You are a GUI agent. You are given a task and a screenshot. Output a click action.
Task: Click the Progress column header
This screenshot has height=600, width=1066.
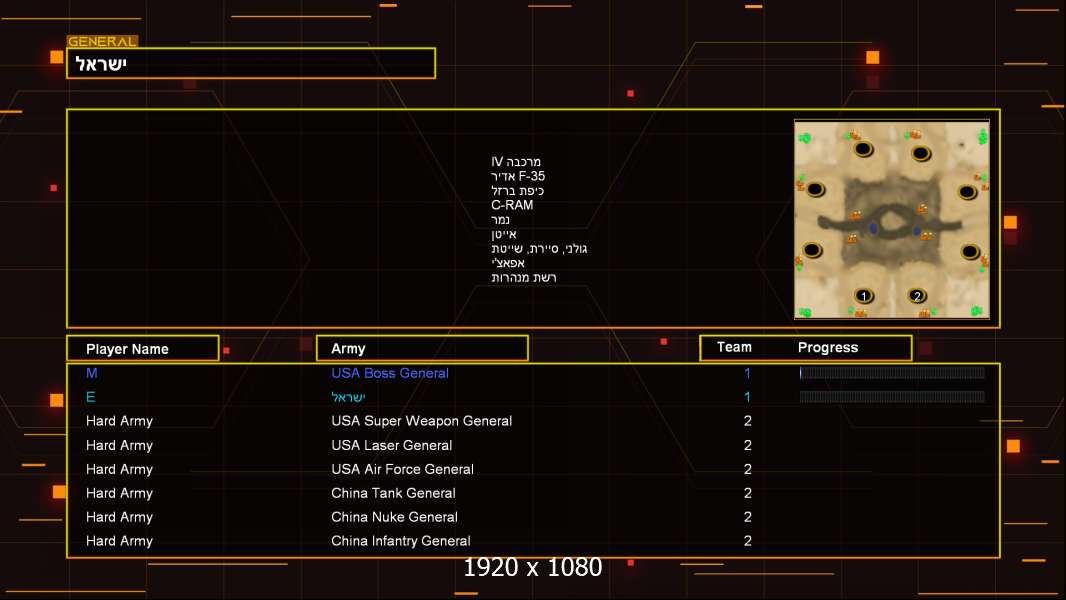click(x=827, y=347)
